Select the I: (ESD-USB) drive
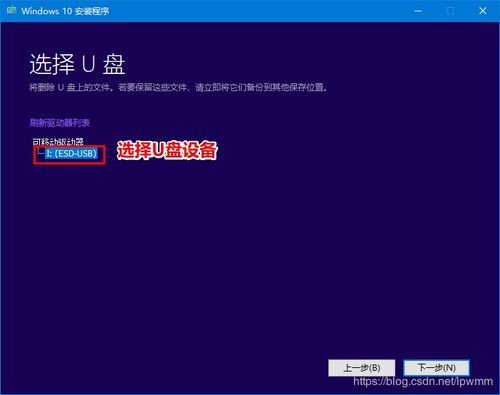This screenshot has height=395, width=500. tap(71, 154)
